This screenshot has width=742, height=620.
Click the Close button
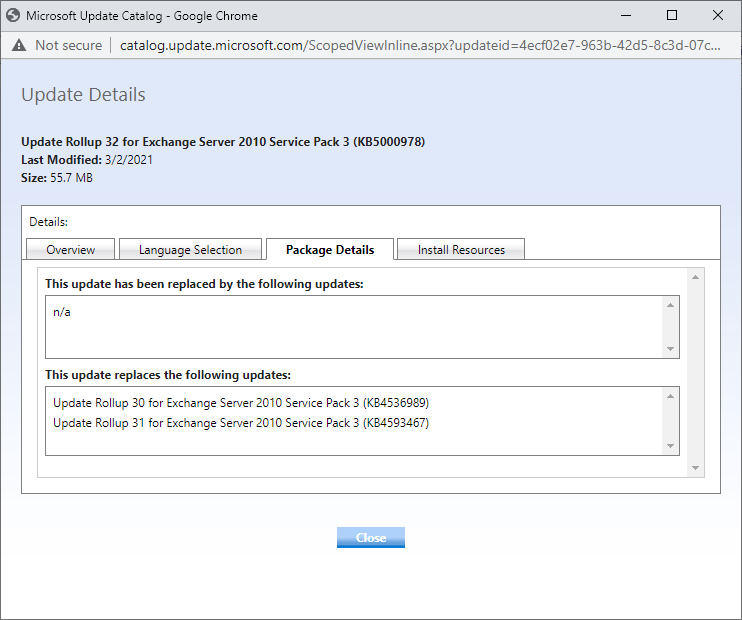(371, 538)
